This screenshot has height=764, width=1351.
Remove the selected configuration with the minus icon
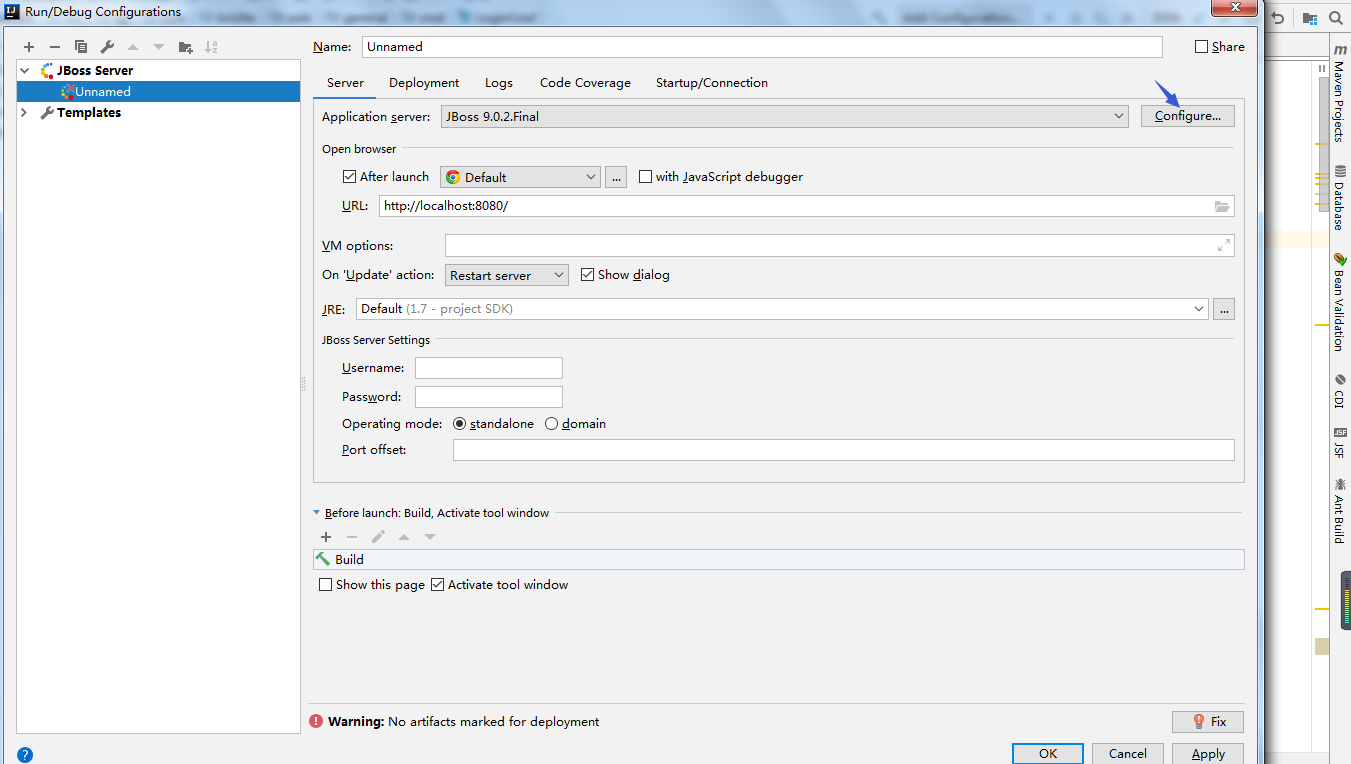pyautogui.click(x=55, y=47)
